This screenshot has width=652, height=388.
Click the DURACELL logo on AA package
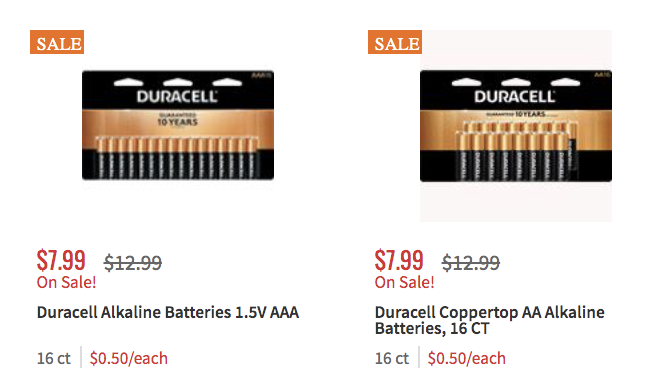515,97
